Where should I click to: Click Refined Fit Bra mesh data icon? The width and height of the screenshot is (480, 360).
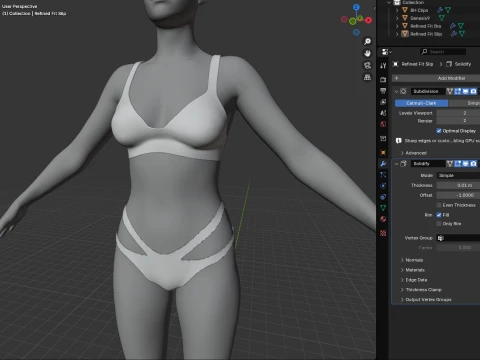pyautogui.click(x=461, y=26)
